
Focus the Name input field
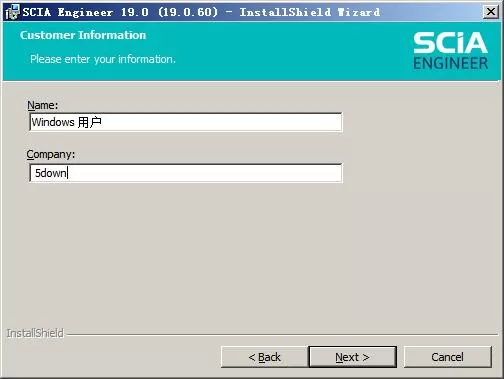click(186, 122)
